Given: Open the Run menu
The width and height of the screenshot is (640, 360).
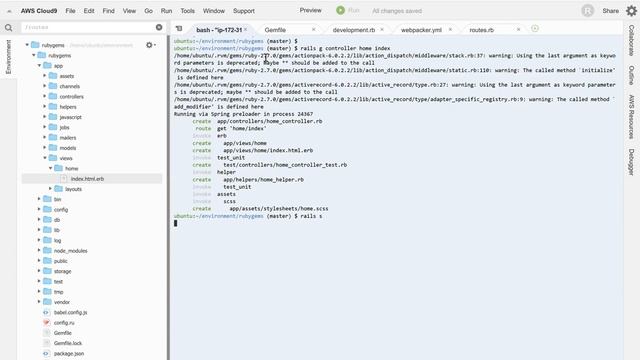Looking at the screenshot, I should point(166,11).
